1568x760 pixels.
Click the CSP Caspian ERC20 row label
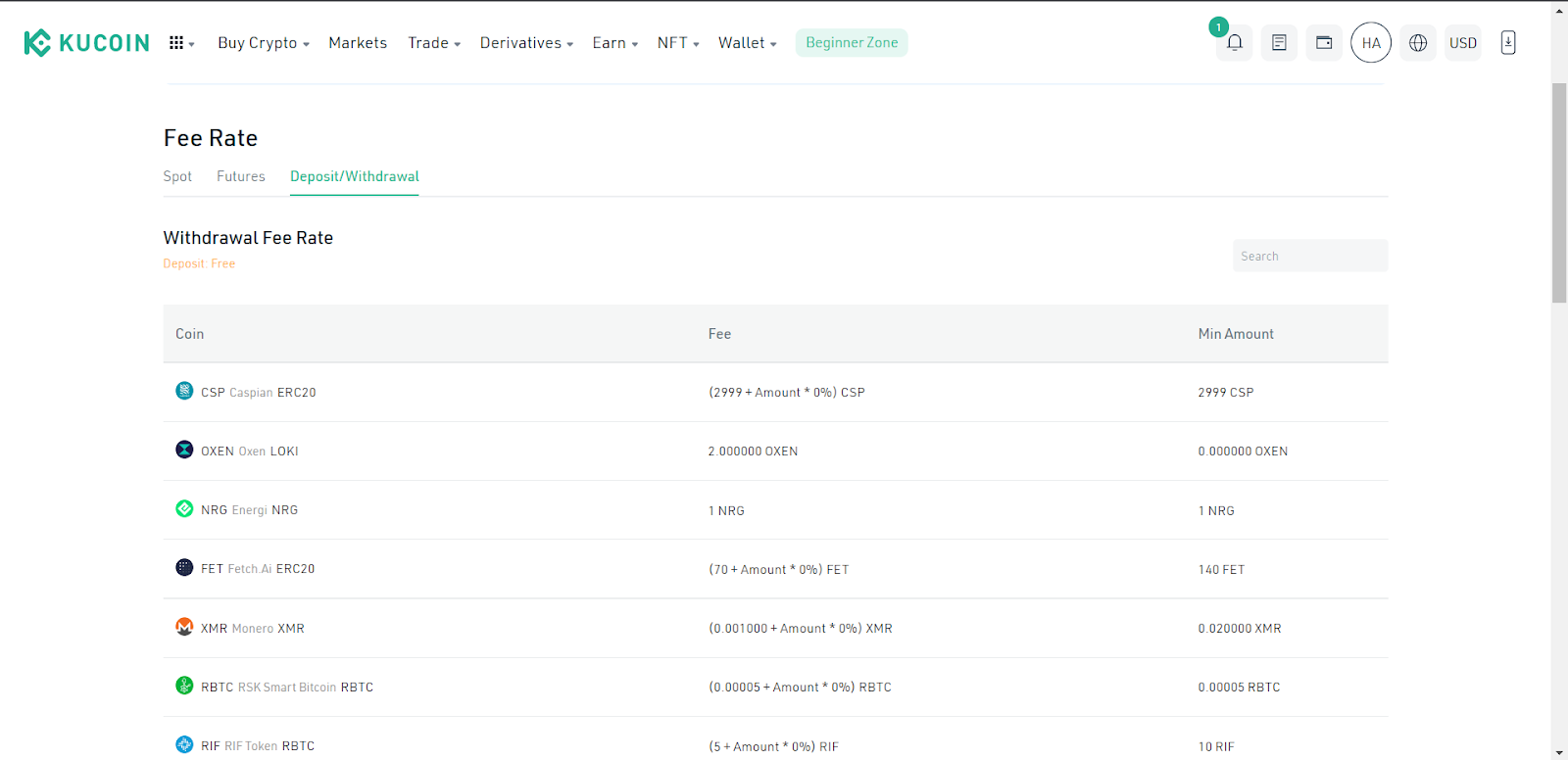point(259,393)
